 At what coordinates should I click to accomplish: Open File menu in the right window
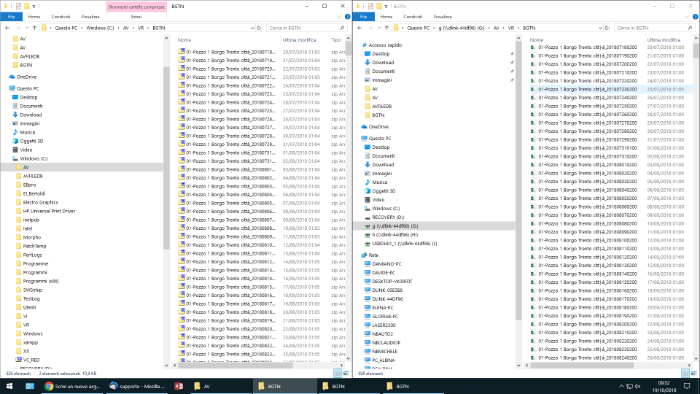tap(364, 17)
